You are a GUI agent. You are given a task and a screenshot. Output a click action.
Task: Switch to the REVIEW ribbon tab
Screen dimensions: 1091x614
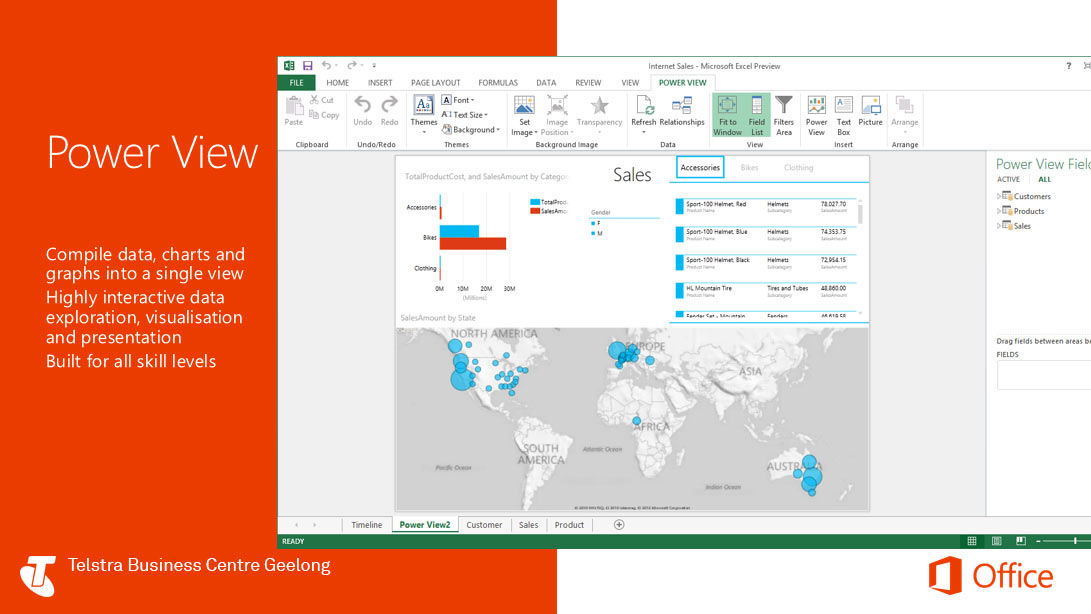(588, 83)
